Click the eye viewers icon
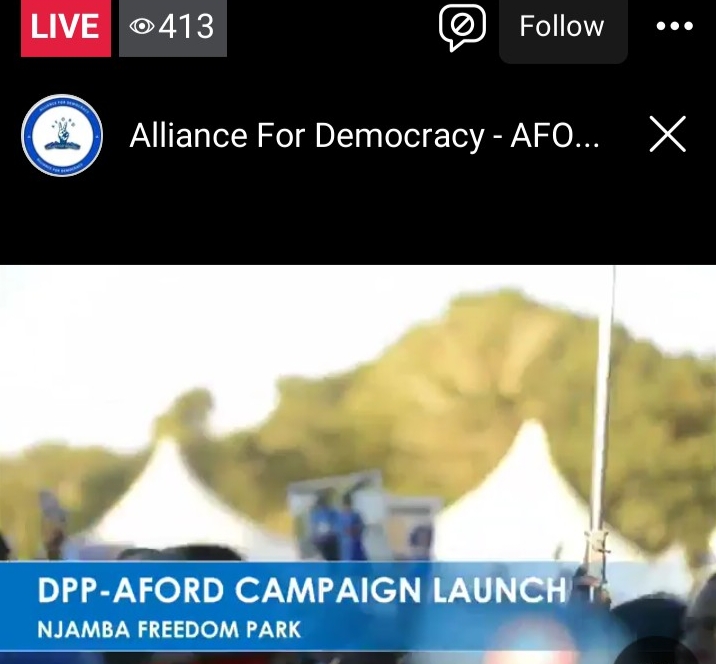The image size is (716, 664). tap(142, 26)
